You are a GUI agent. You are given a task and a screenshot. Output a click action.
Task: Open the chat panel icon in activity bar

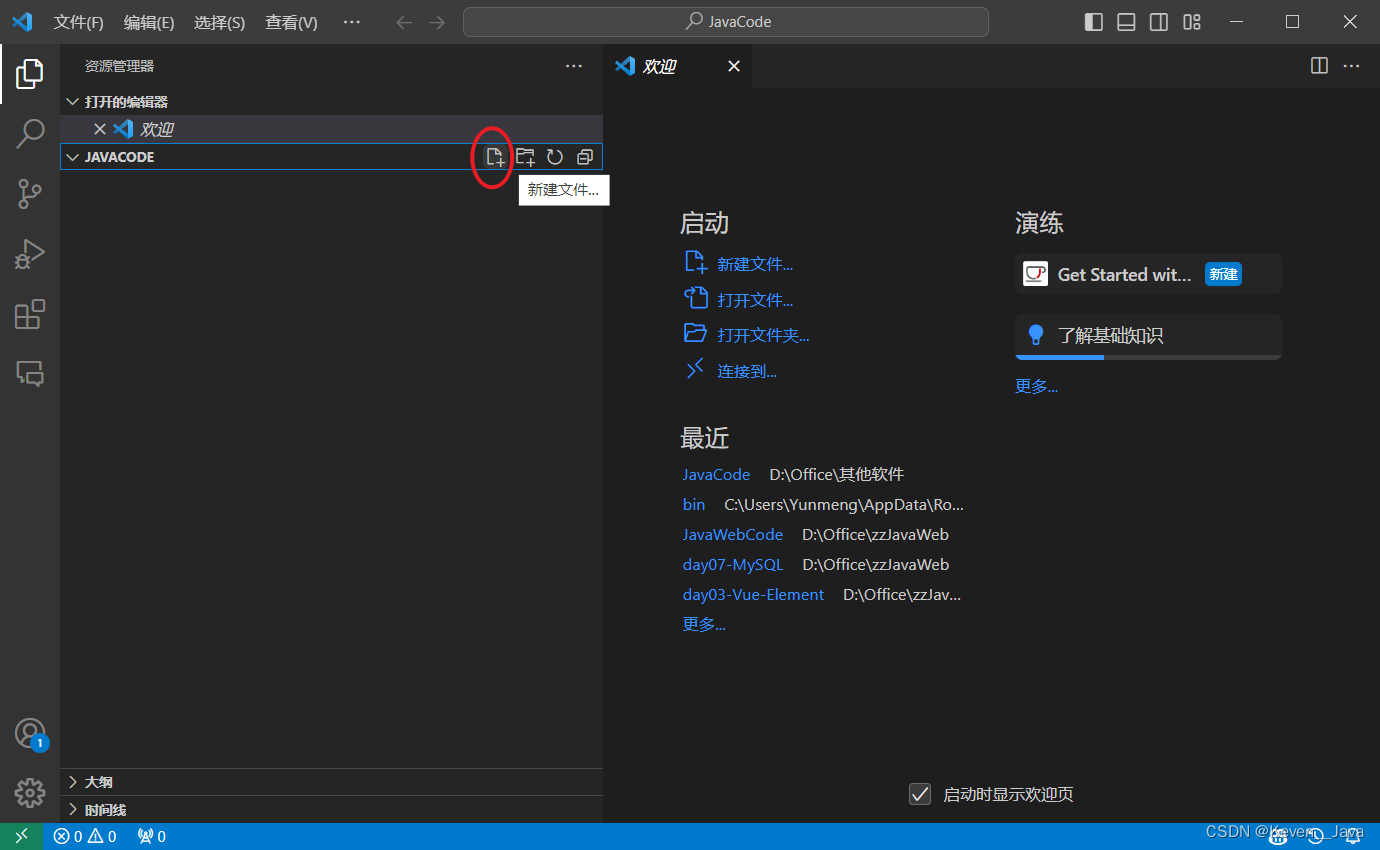[x=30, y=374]
